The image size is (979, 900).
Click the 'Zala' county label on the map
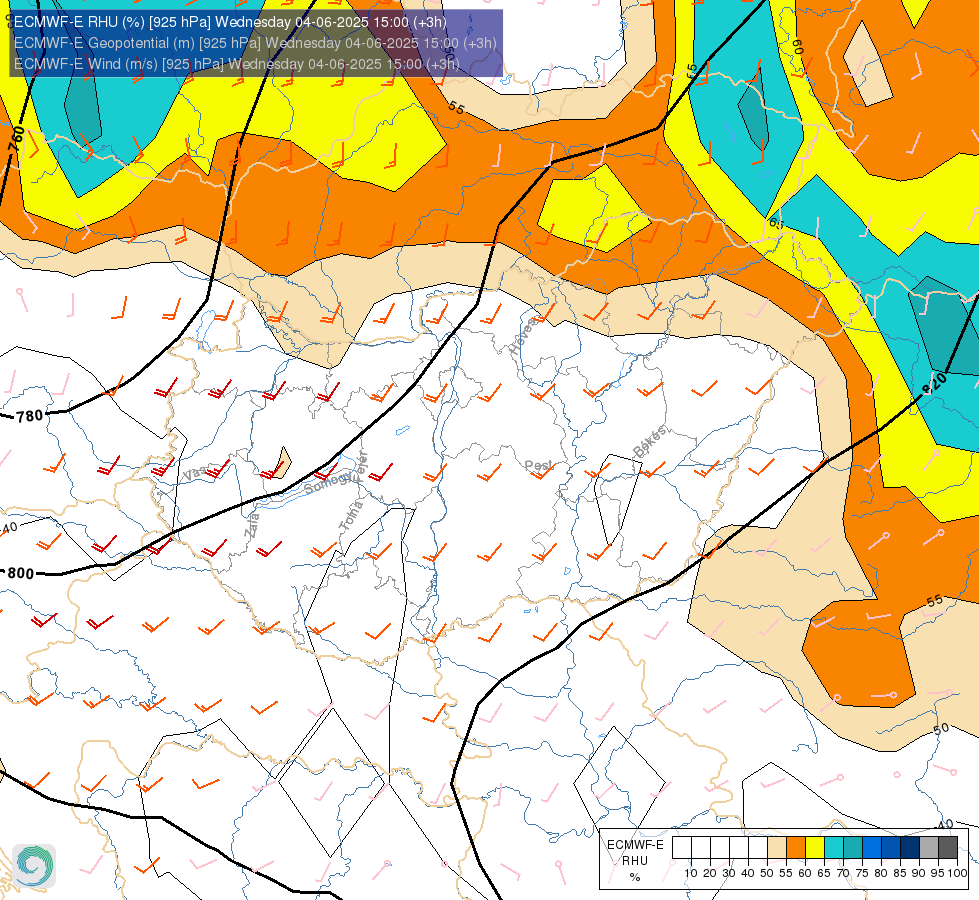click(x=252, y=526)
